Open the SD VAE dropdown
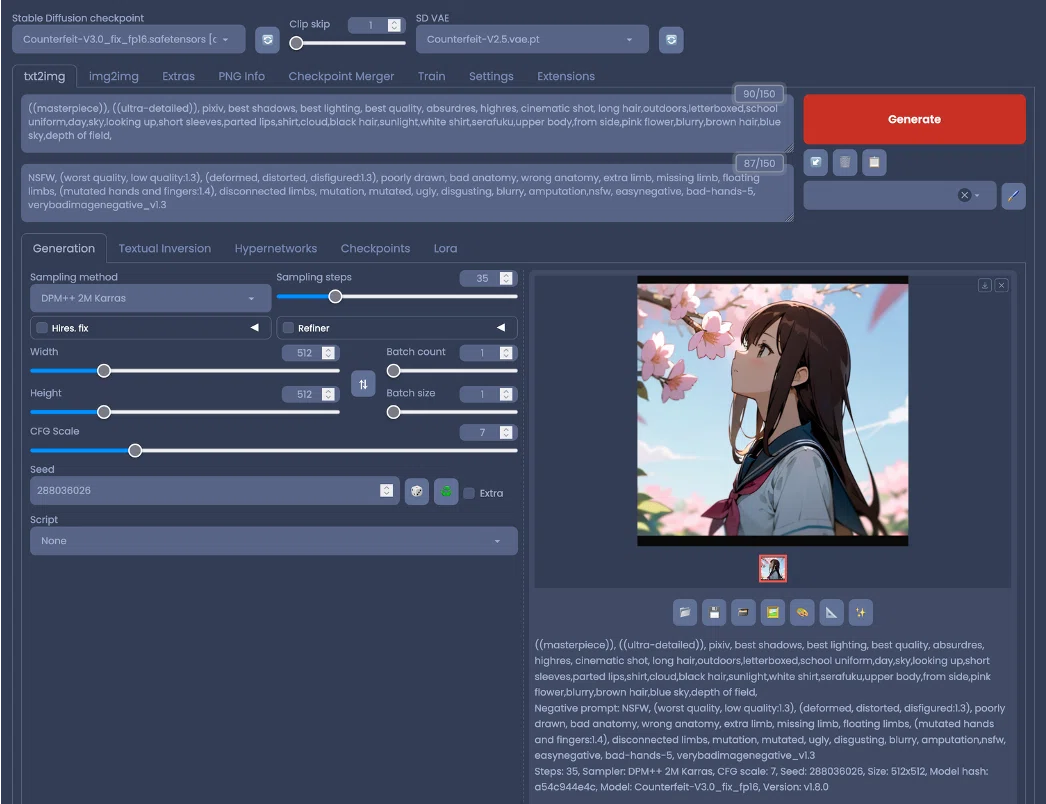The height and width of the screenshot is (804, 1046). pyautogui.click(x=532, y=39)
